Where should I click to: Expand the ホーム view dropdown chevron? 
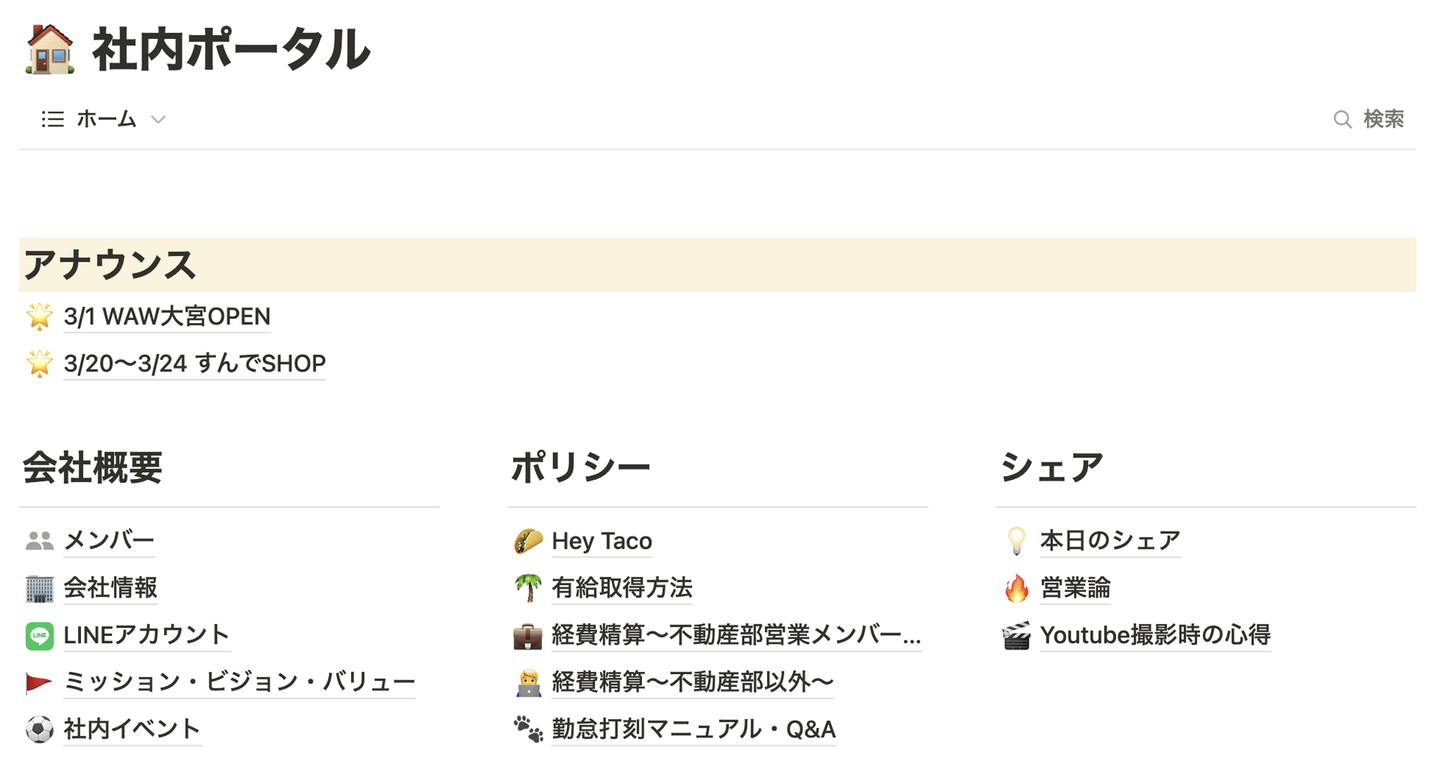[158, 120]
